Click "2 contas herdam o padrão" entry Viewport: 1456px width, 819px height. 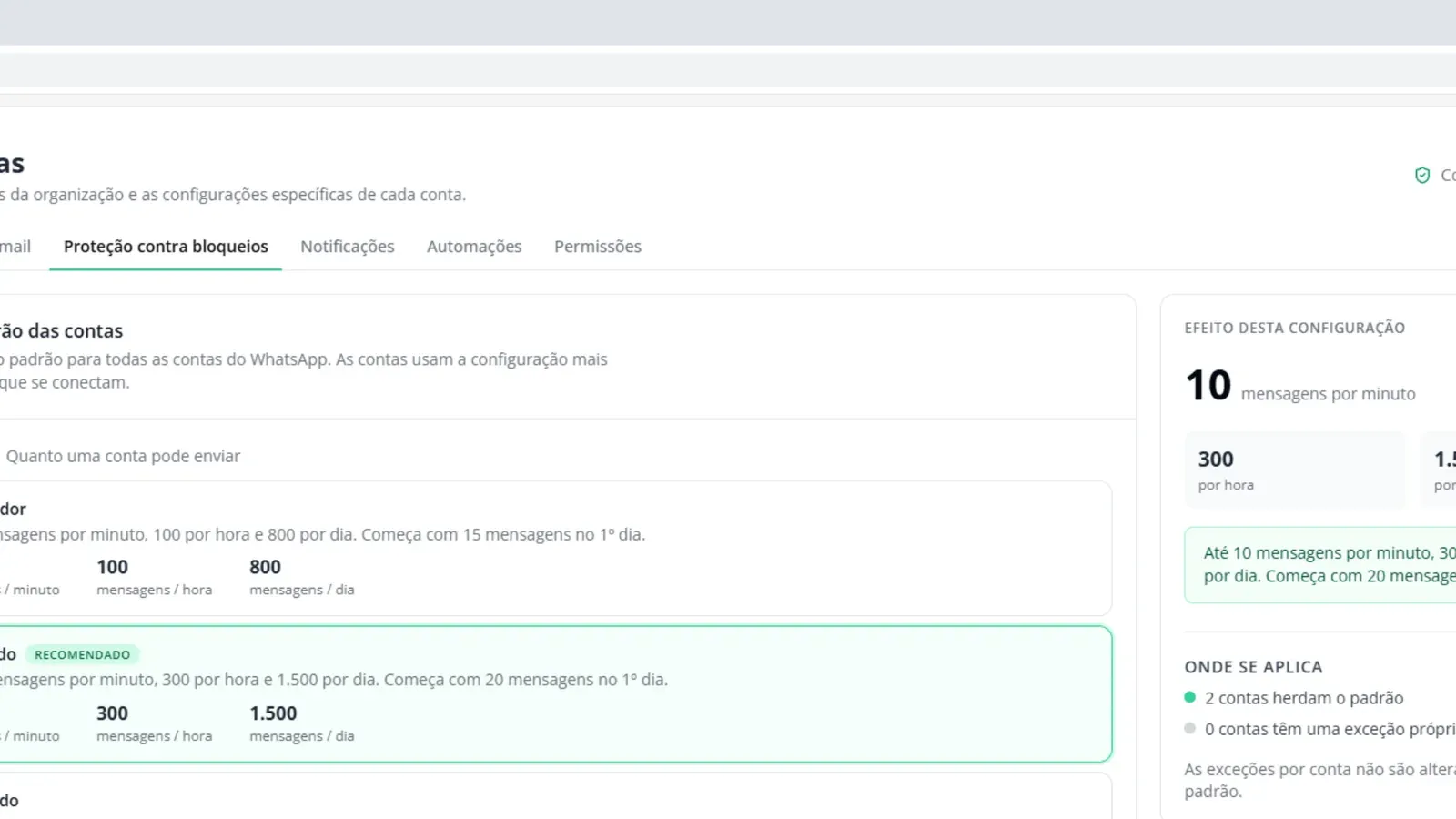(1294, 698)
